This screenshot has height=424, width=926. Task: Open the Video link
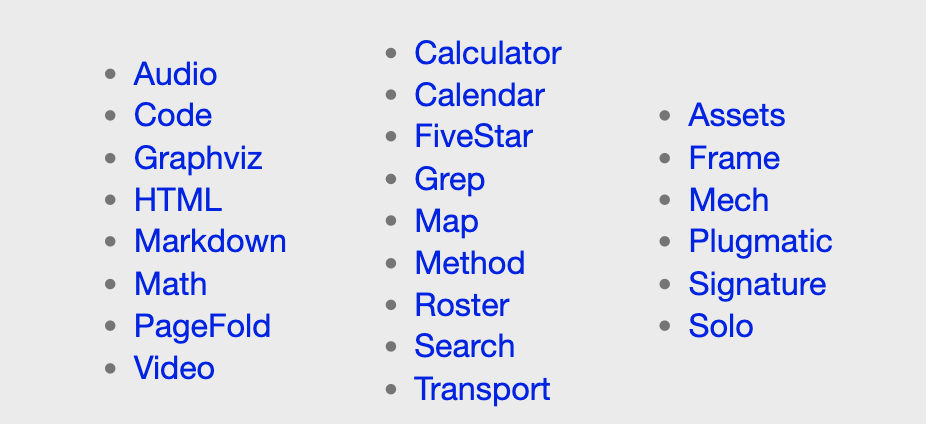tap(174, 368)
